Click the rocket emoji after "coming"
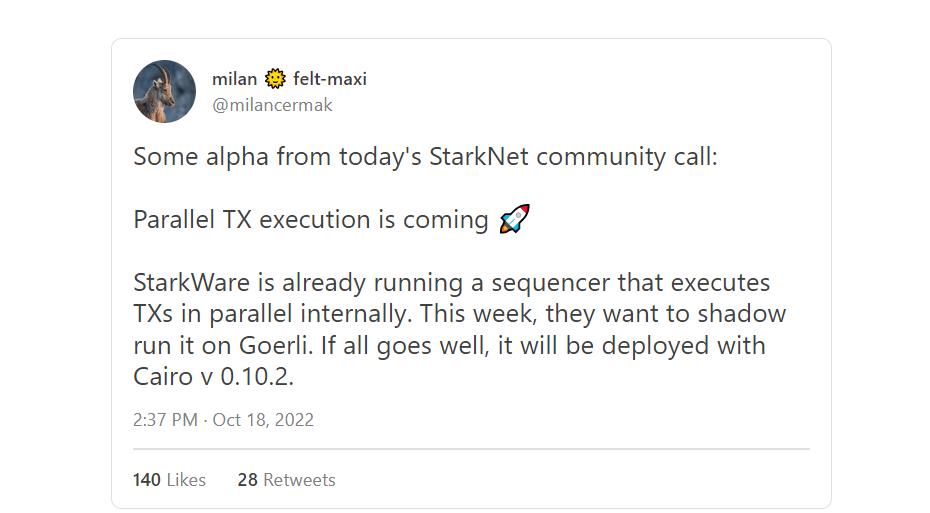 point(514,219)
